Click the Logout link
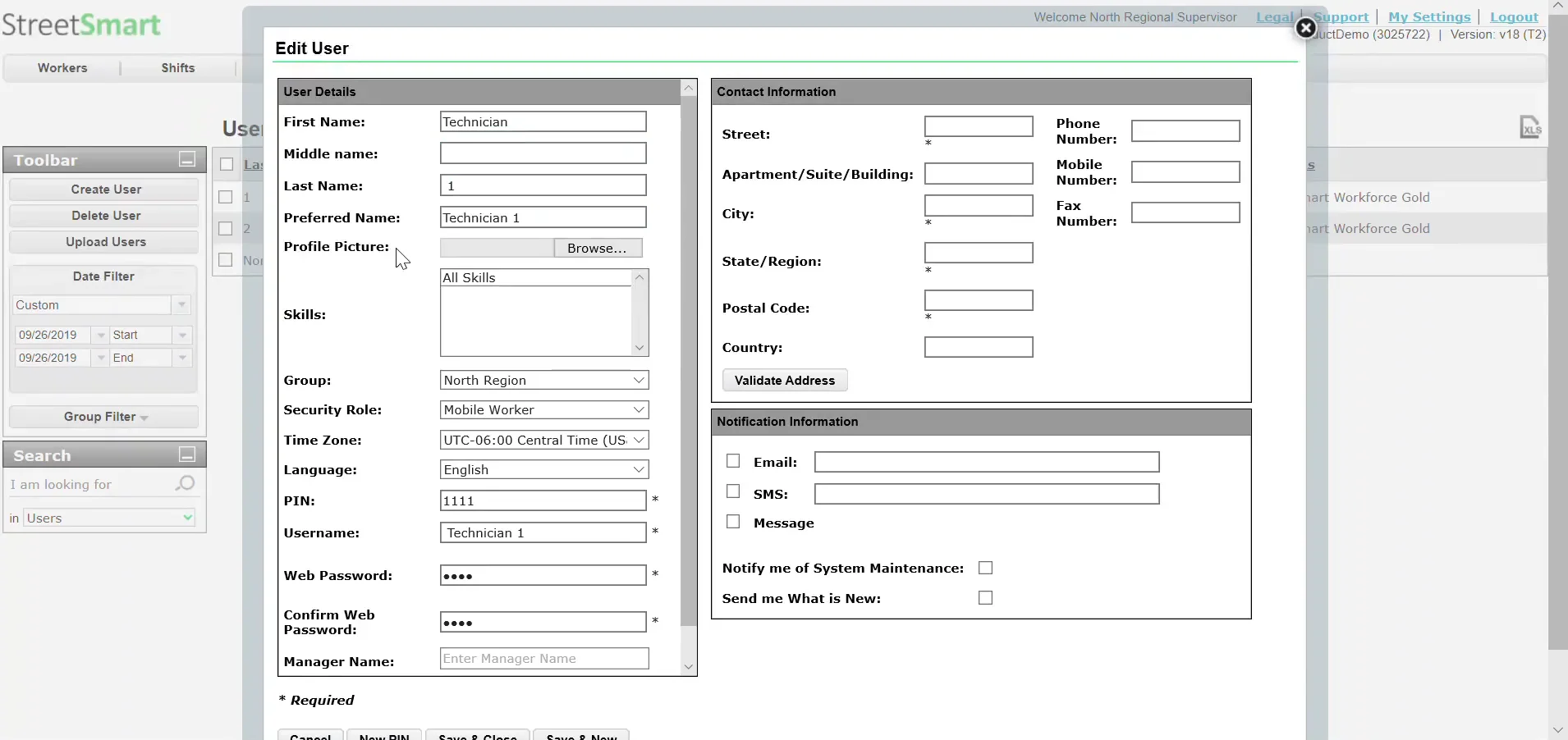This screenshot has width=1568, height=740. (x=1514, y=17)
